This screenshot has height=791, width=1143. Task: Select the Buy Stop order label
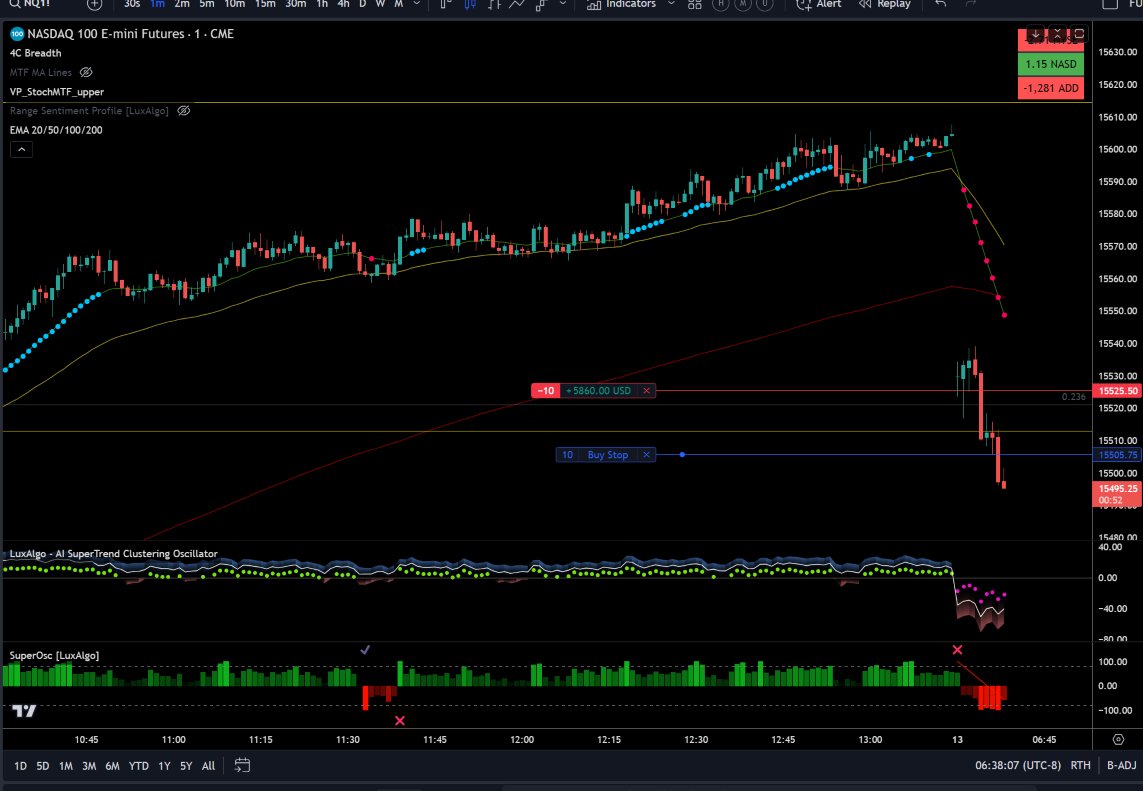coord(607,455)
